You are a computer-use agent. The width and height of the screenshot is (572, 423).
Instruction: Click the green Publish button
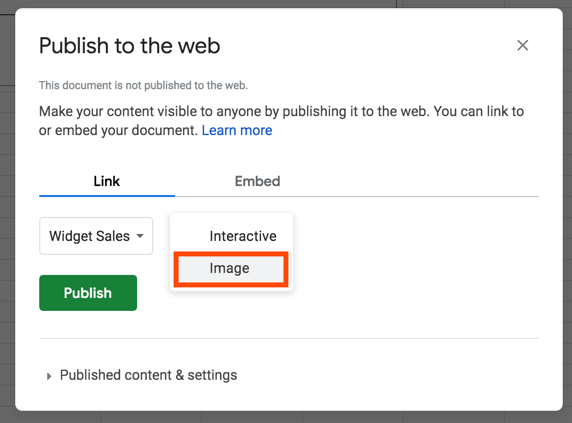(x=88, y=293)
